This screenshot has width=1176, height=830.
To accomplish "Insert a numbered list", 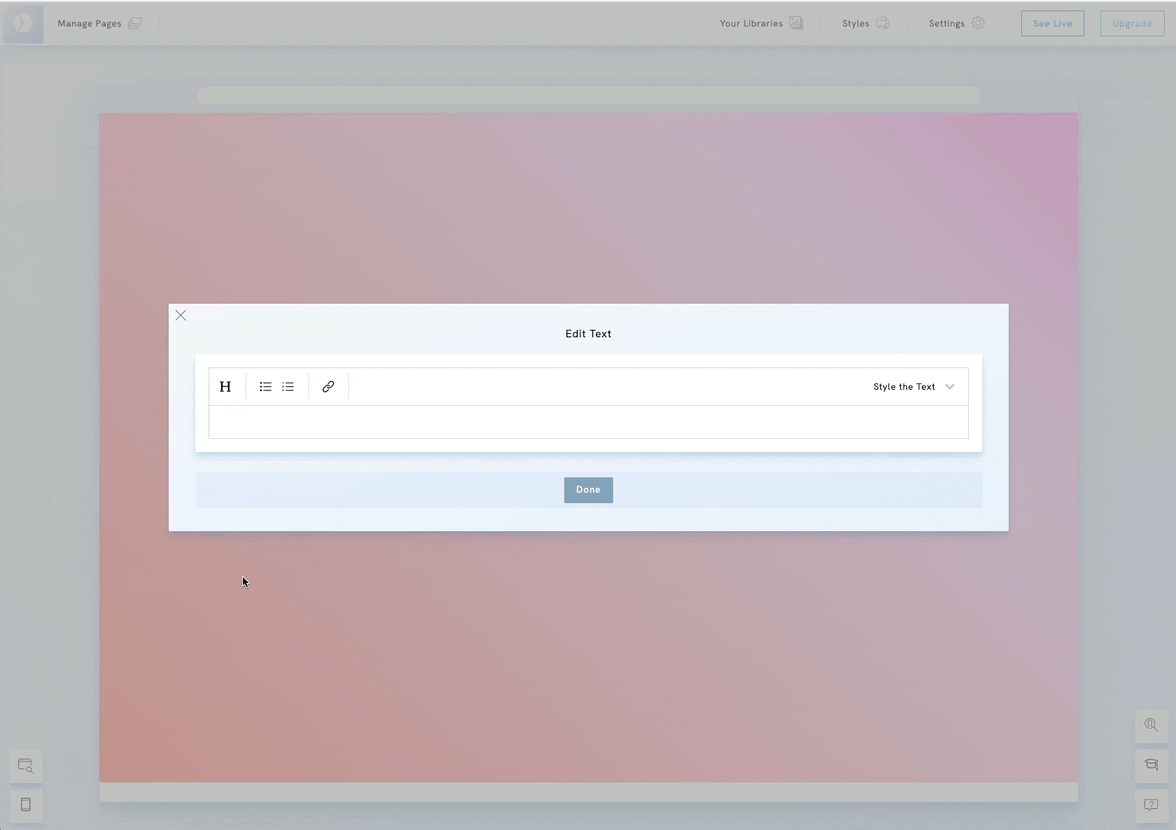I will coord(288,387).
